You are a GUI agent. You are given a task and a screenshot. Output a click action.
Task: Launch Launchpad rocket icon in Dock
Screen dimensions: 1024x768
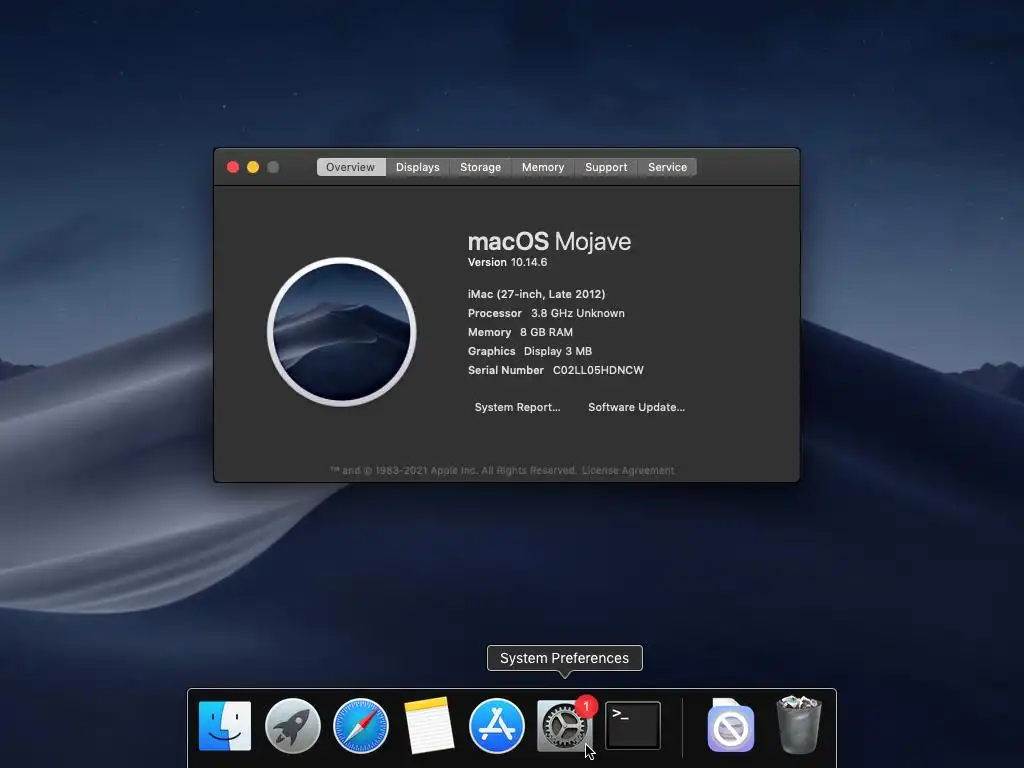click(x=293, y=726)
